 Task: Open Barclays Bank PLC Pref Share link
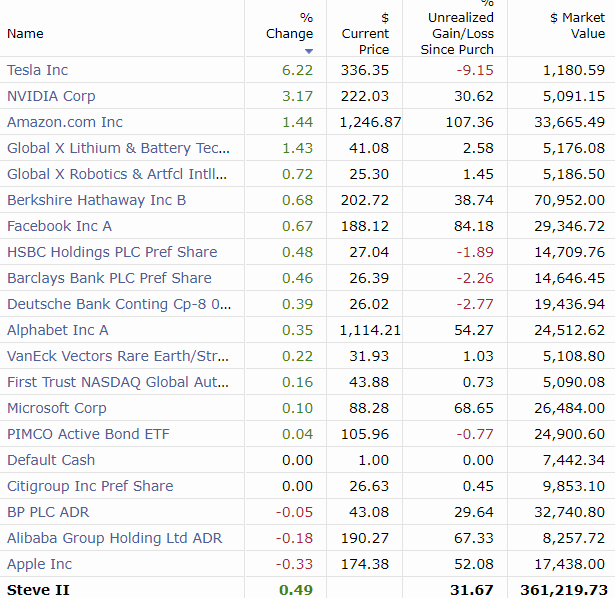click(109, 278)
